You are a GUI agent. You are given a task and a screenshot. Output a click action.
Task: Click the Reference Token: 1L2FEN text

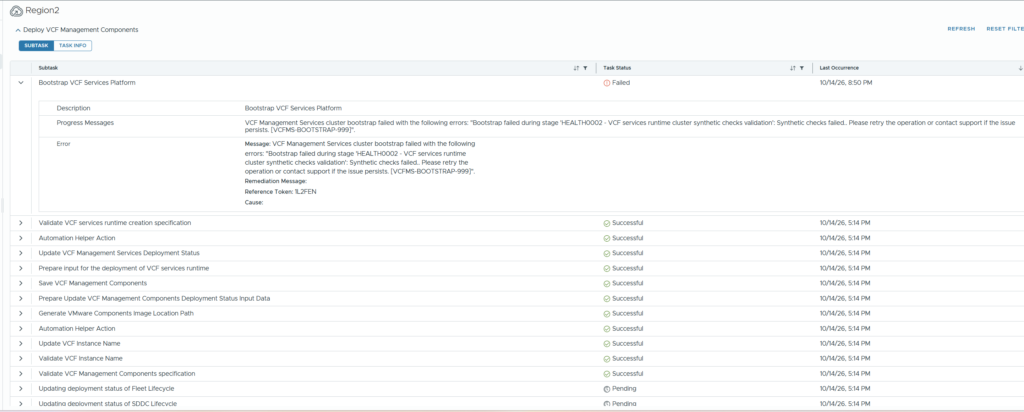click(281, 192)
